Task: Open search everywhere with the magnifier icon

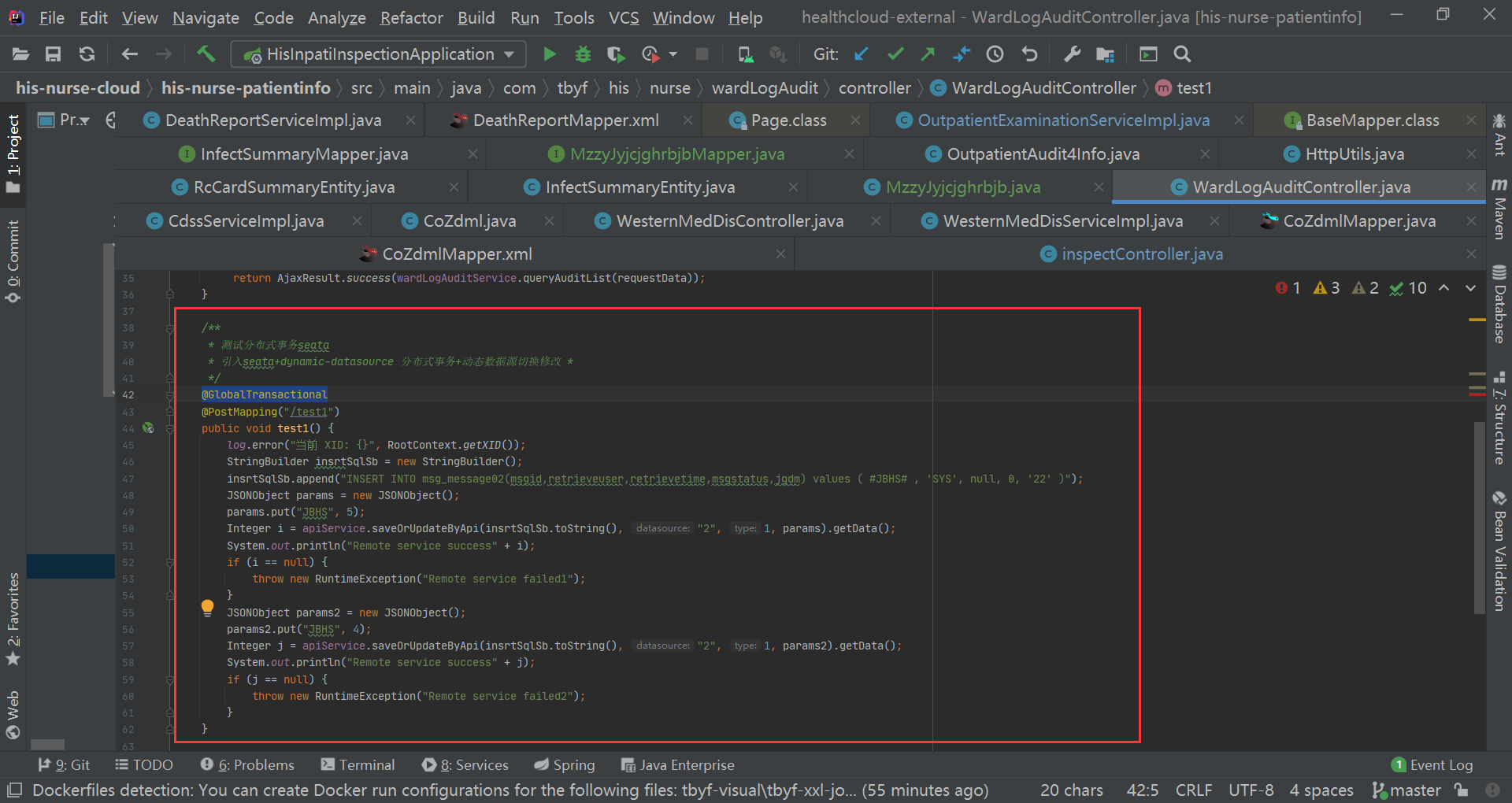Action: click(1181, 54)
